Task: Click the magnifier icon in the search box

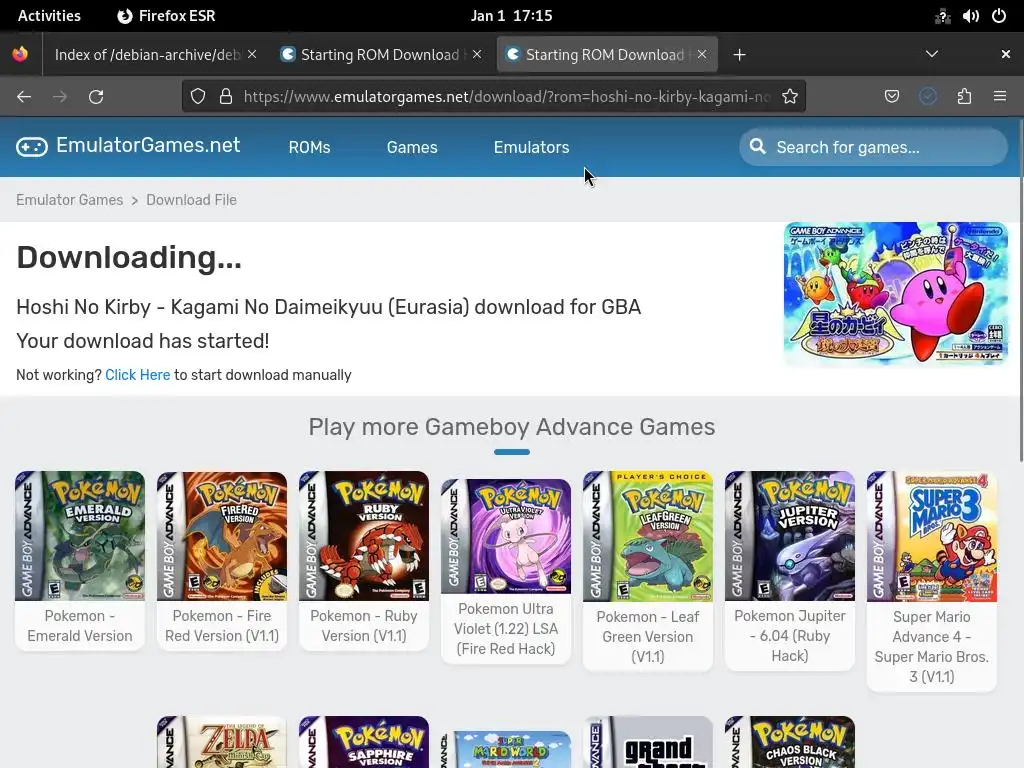Action: pyautogui.click(x=758, y=146)
